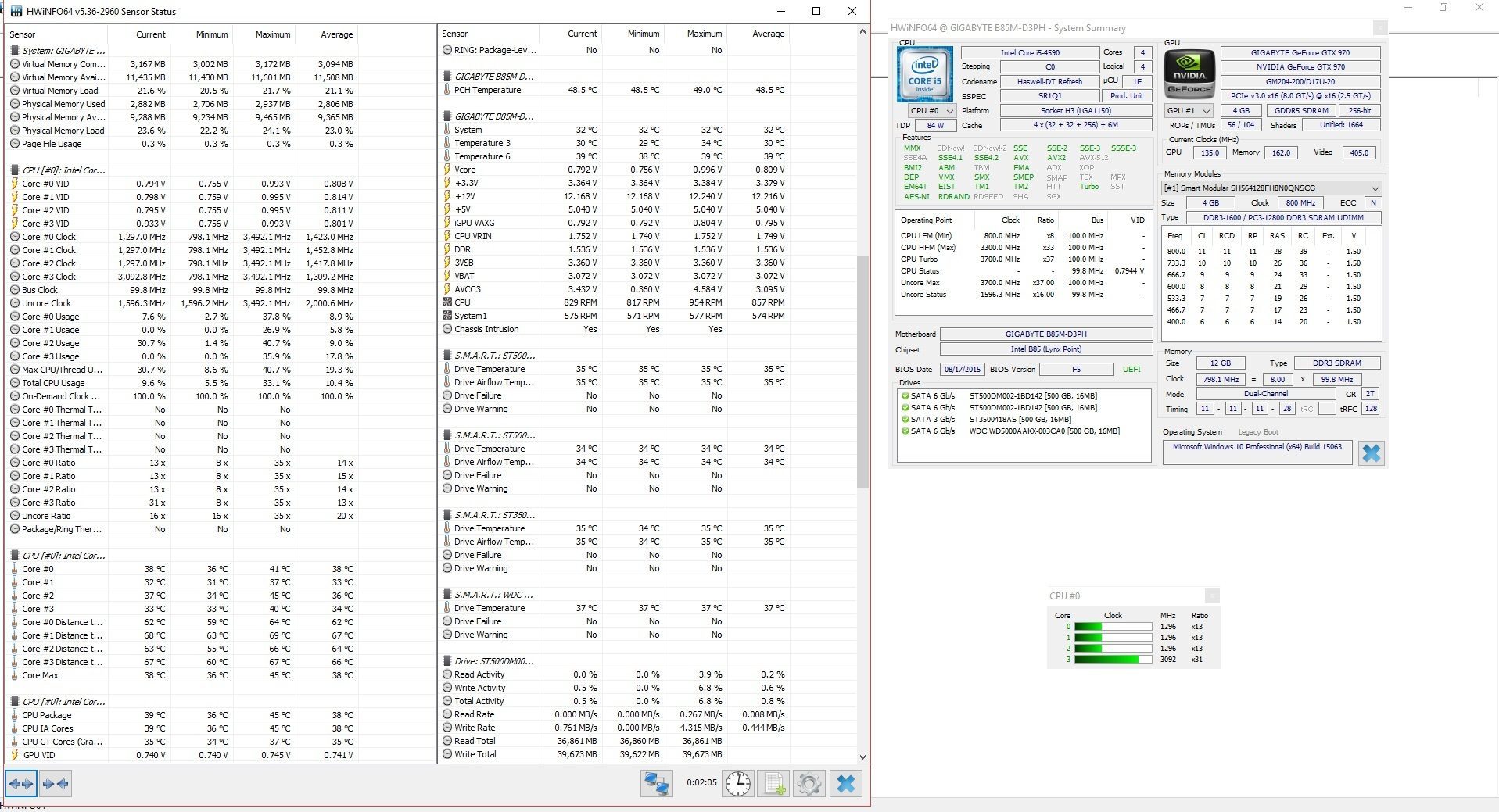Screen dimensions: 1499x812
Task: Click the GIGABYTE GeForce GTX 970 field
Action: click(x=1300, y=53)
